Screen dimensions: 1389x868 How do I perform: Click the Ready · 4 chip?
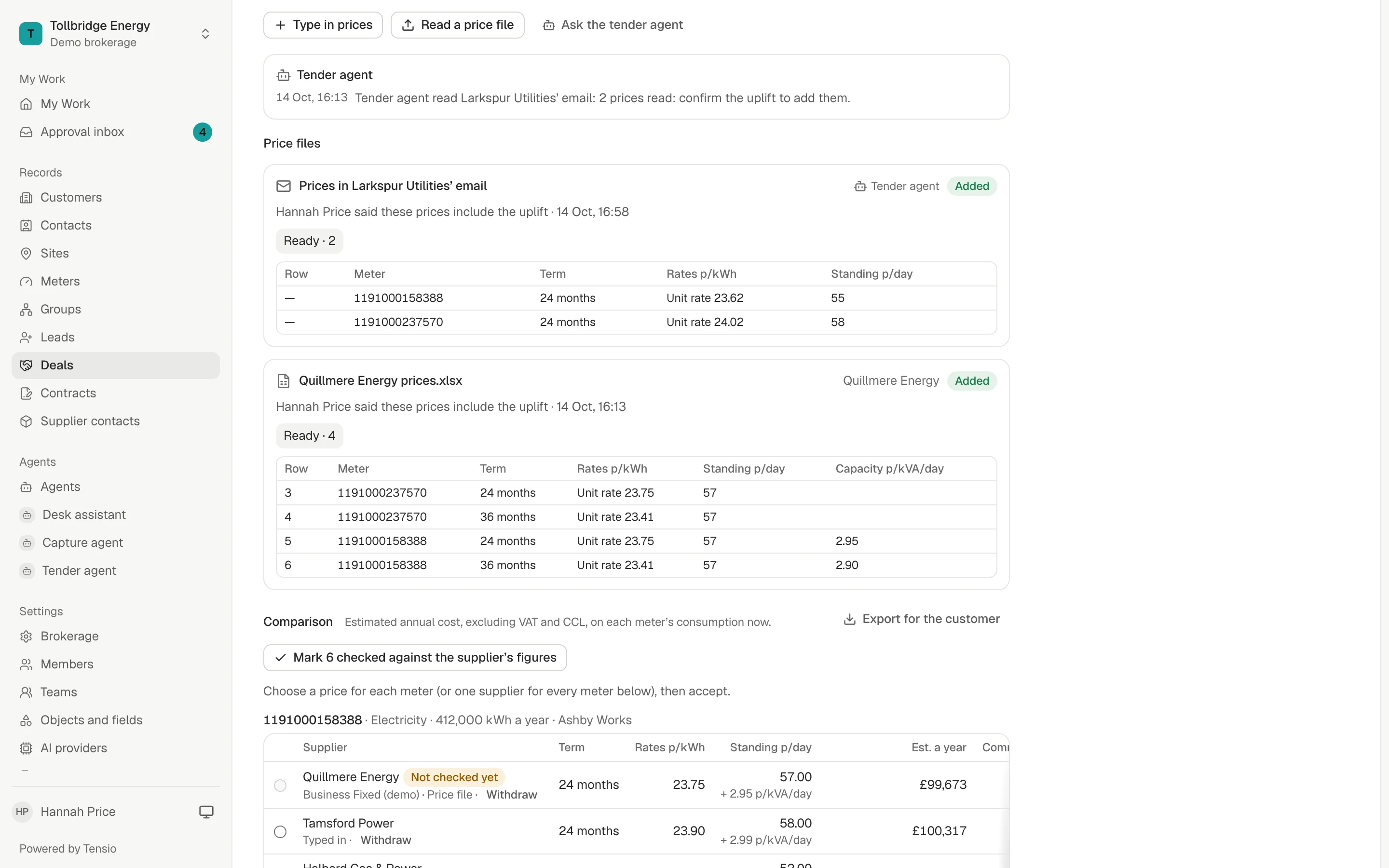coord(309,436)
